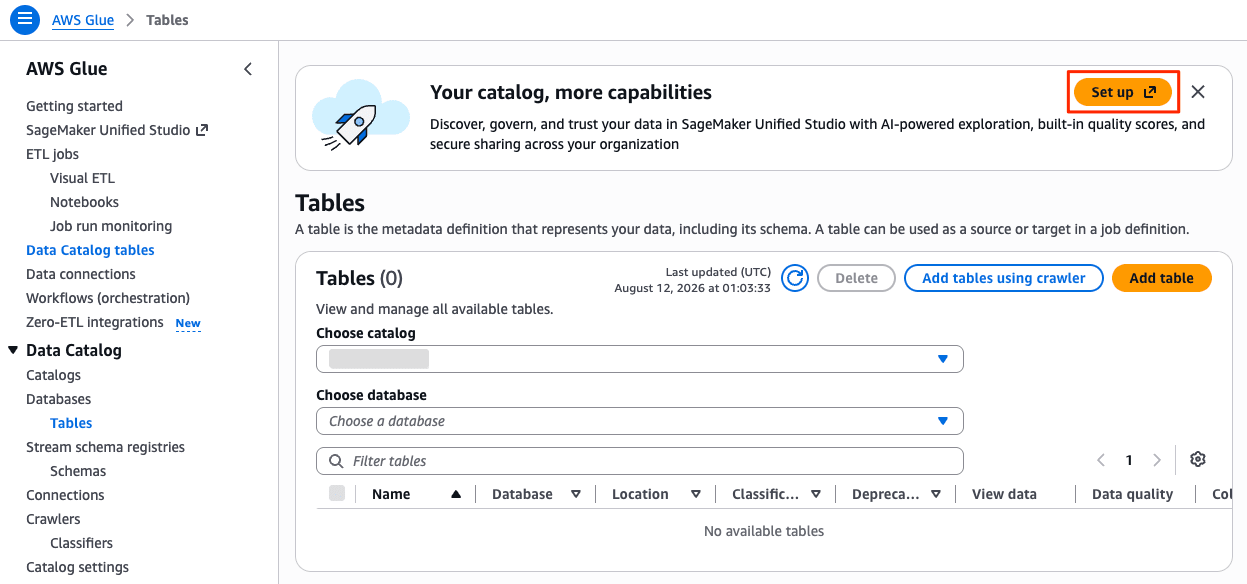Open Catalogs under Data Catalog

point(53,375)
